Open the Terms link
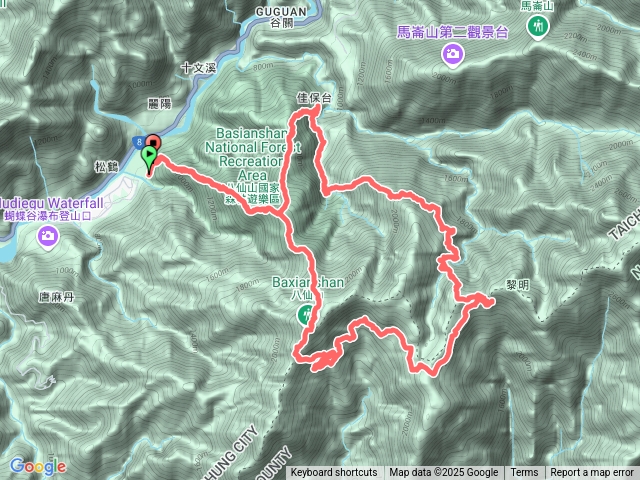This screenshot has height=480, width=640. 524,473
